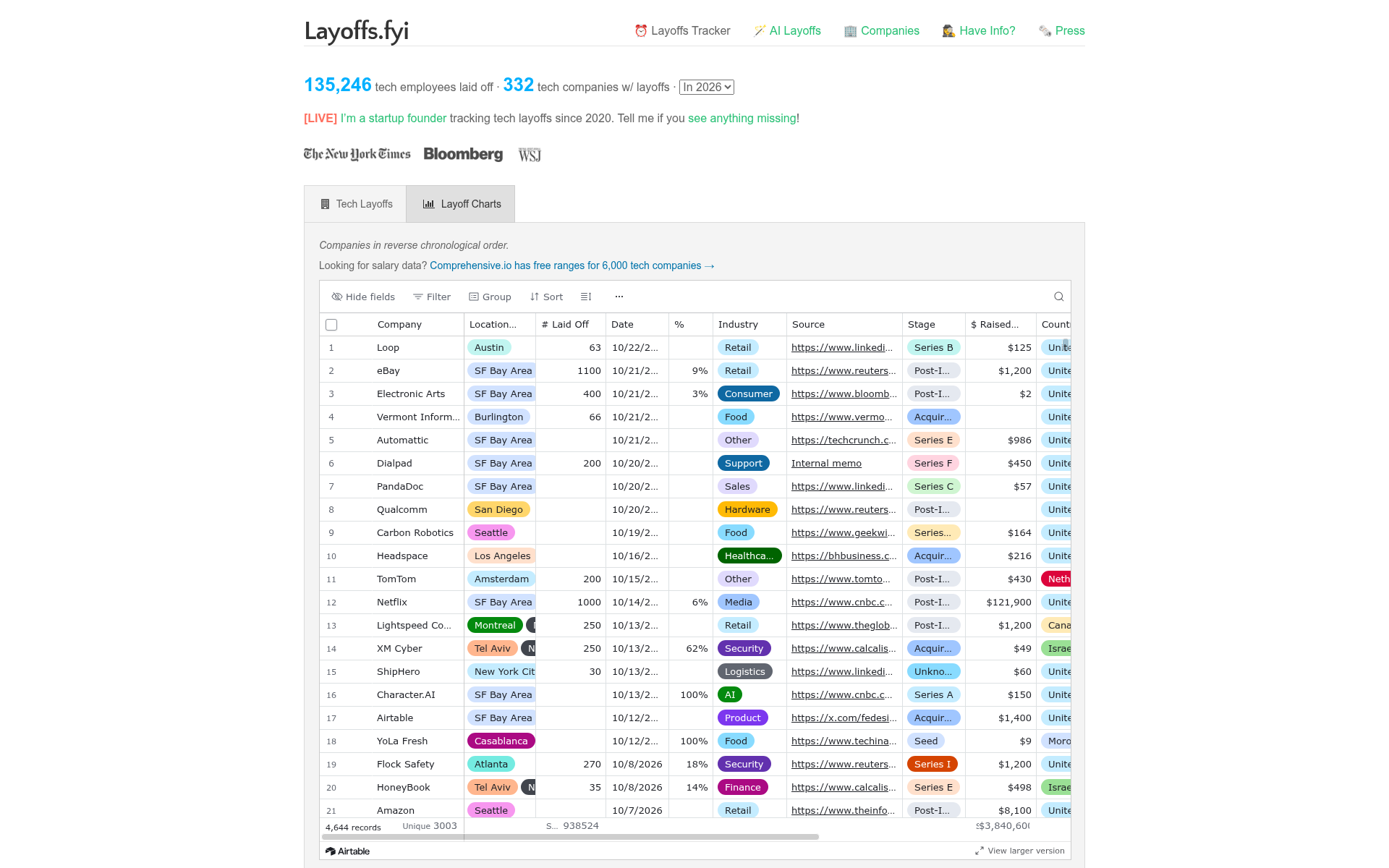This screenshot has height=868, width=1389.
Task: Click the building icon beside Companies
Action: [851, 30]
